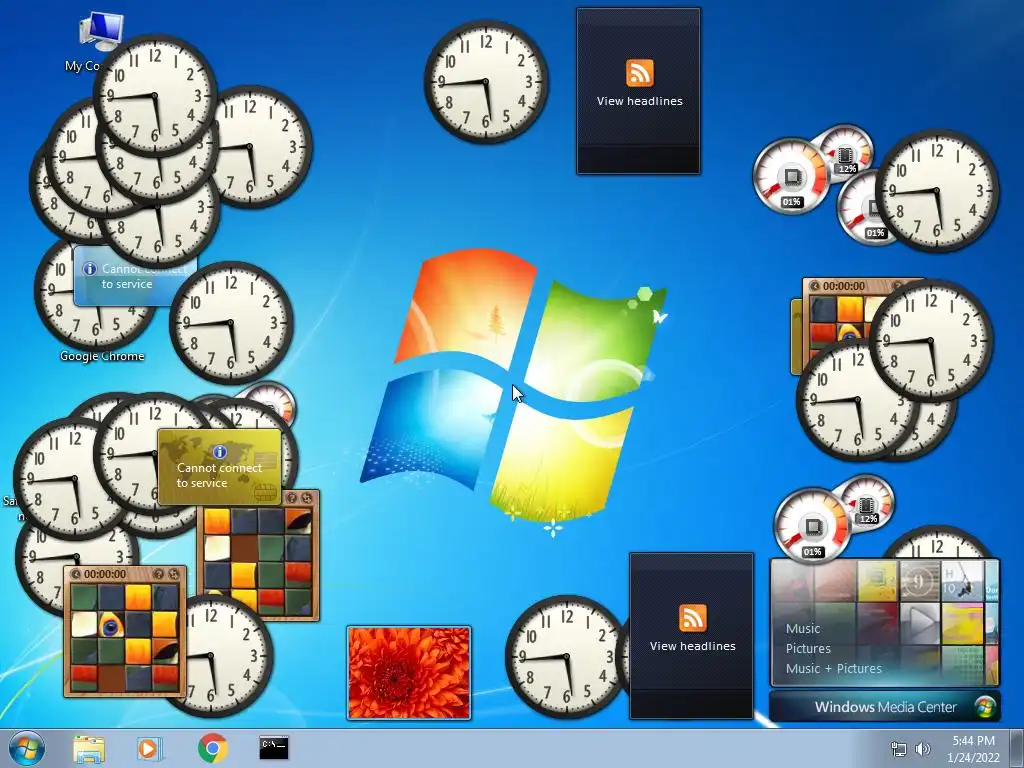This screenshot has width=1024, height=768.
Task: Click the show-picture question mark in lower-left puzzle
Action: tap(157, 574)
